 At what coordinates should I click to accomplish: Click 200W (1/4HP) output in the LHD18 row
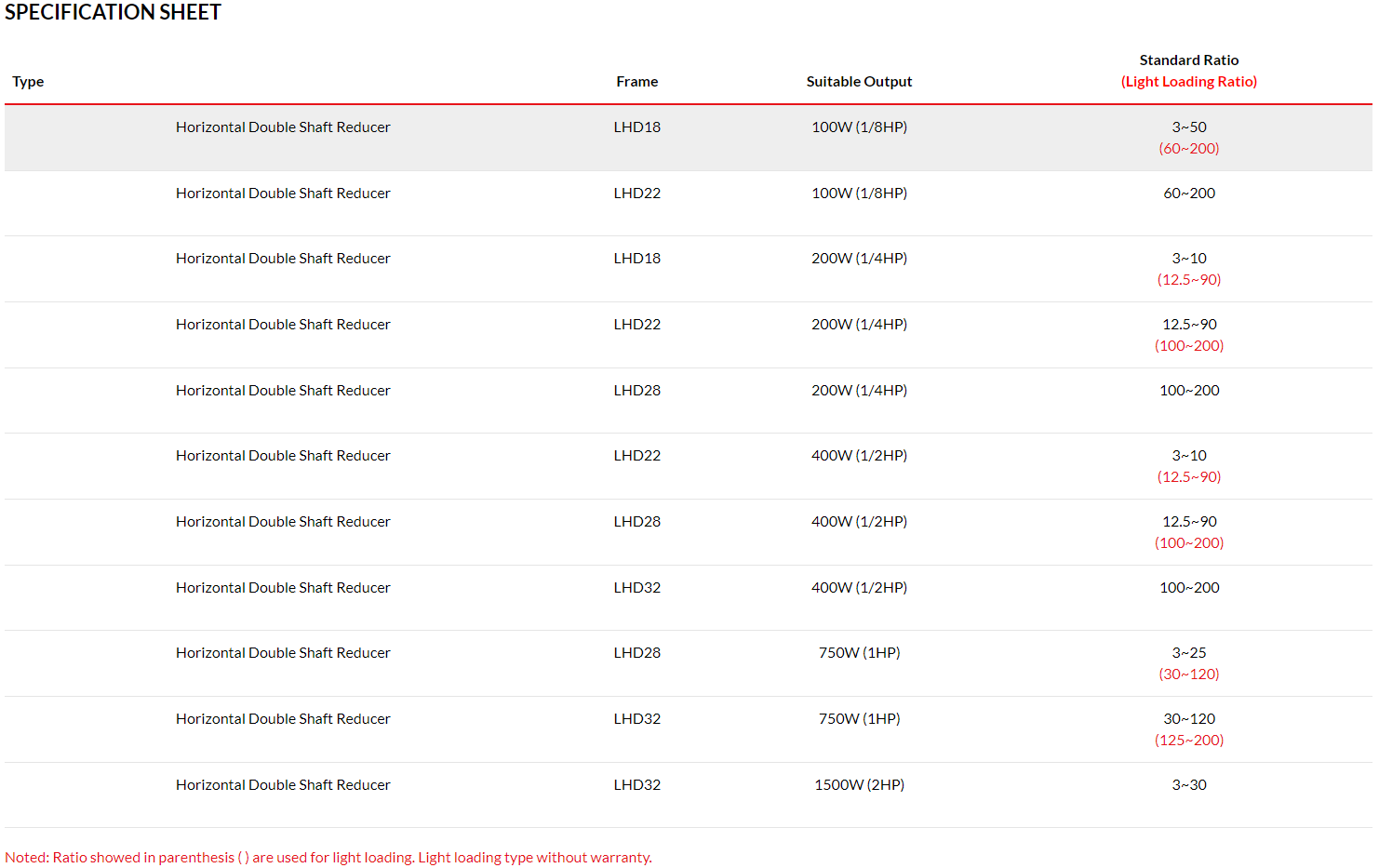[859, 259]
